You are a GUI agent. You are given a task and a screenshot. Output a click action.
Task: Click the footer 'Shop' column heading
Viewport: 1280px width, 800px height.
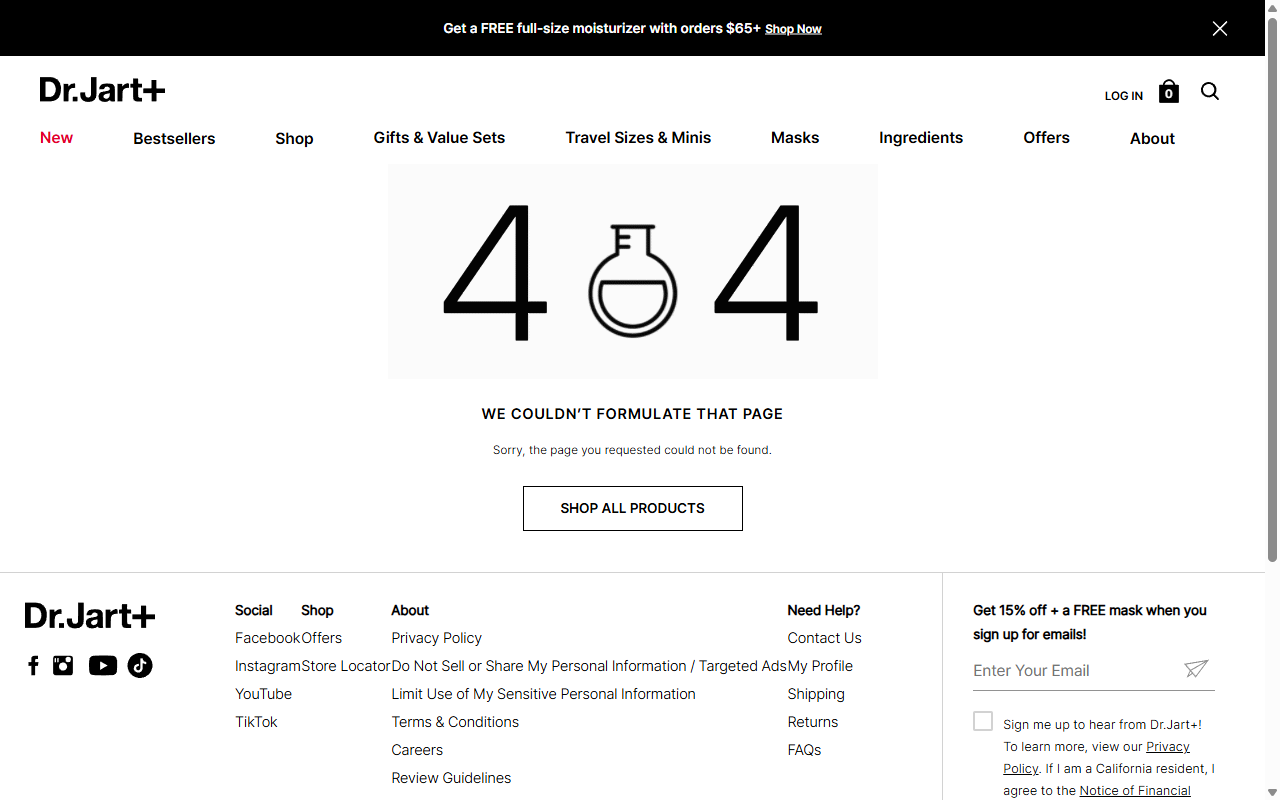[317, 610]
